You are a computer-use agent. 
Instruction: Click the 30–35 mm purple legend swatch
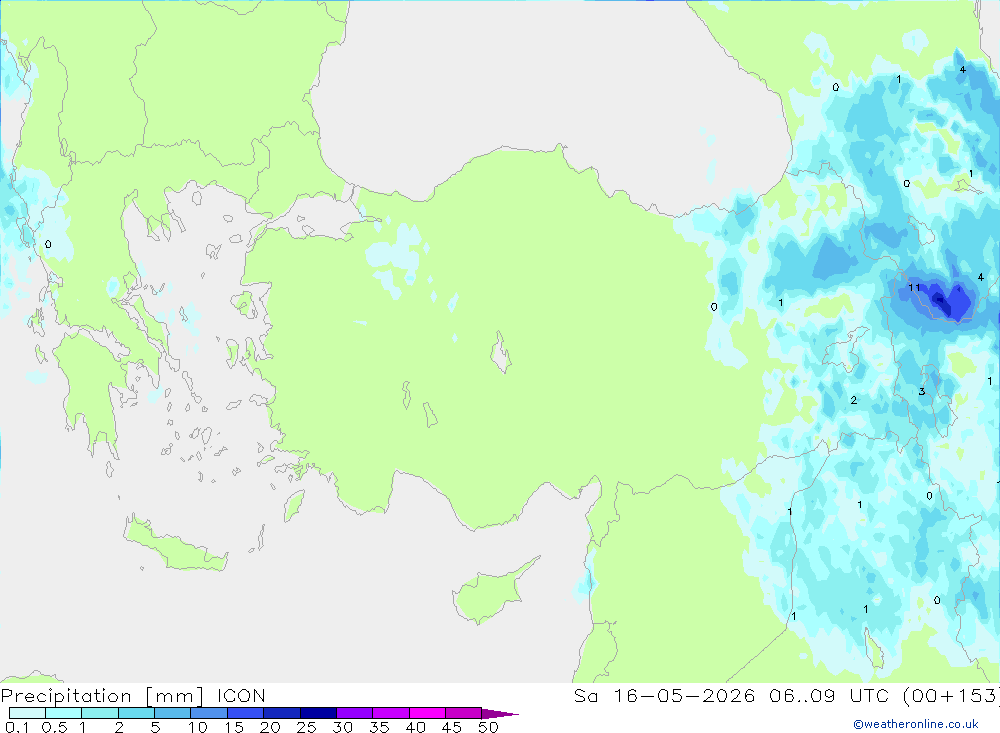click(x=355, y=713)
